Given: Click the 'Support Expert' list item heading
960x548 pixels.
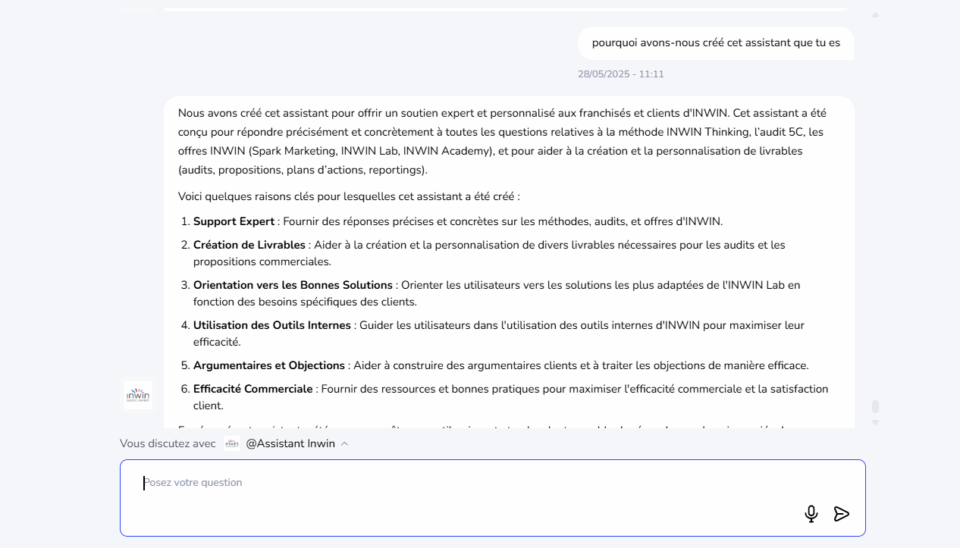Looking at the screenshot, I should click(x=234, y=222).
